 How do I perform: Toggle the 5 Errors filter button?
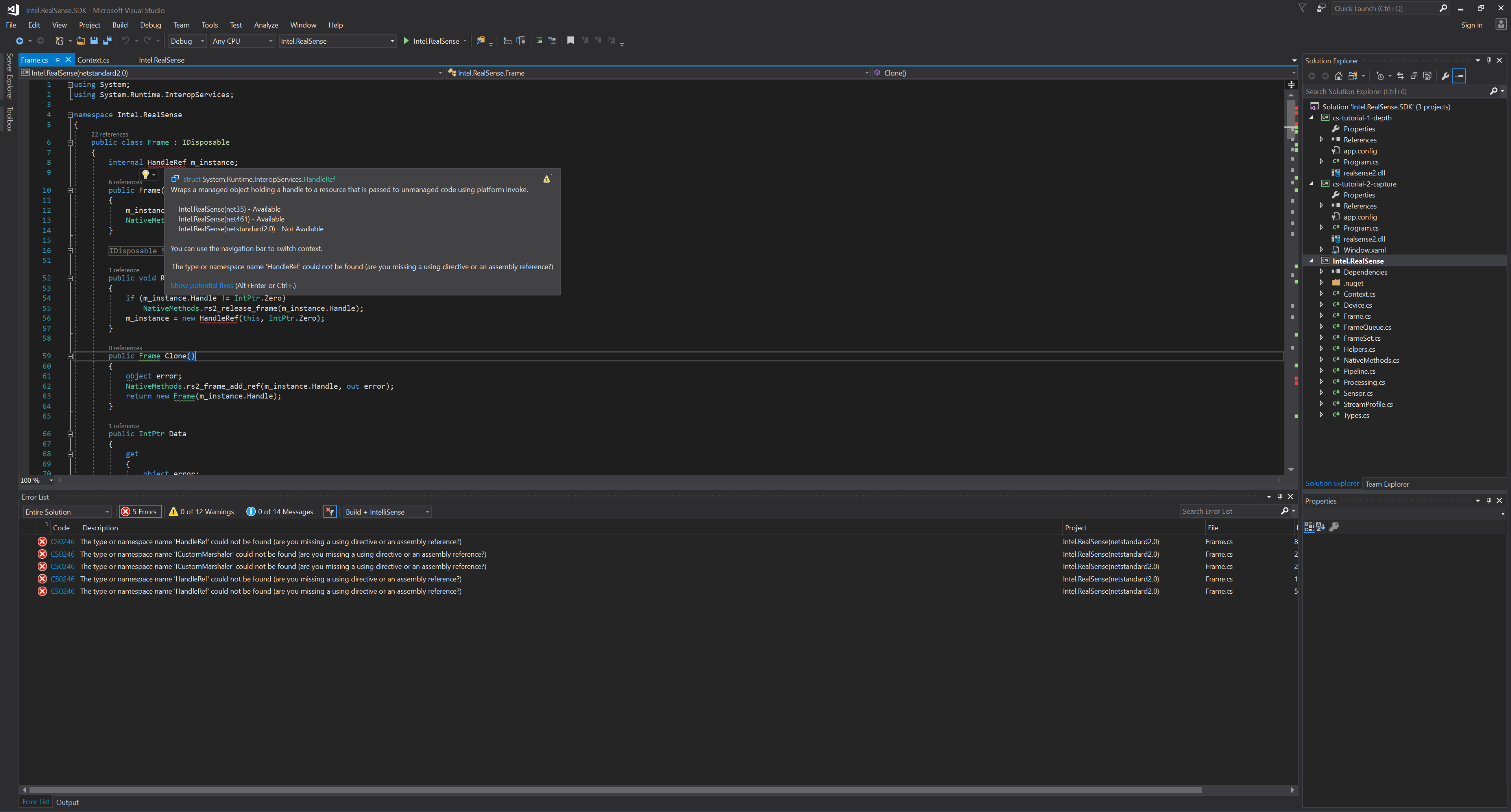point(140,511)
